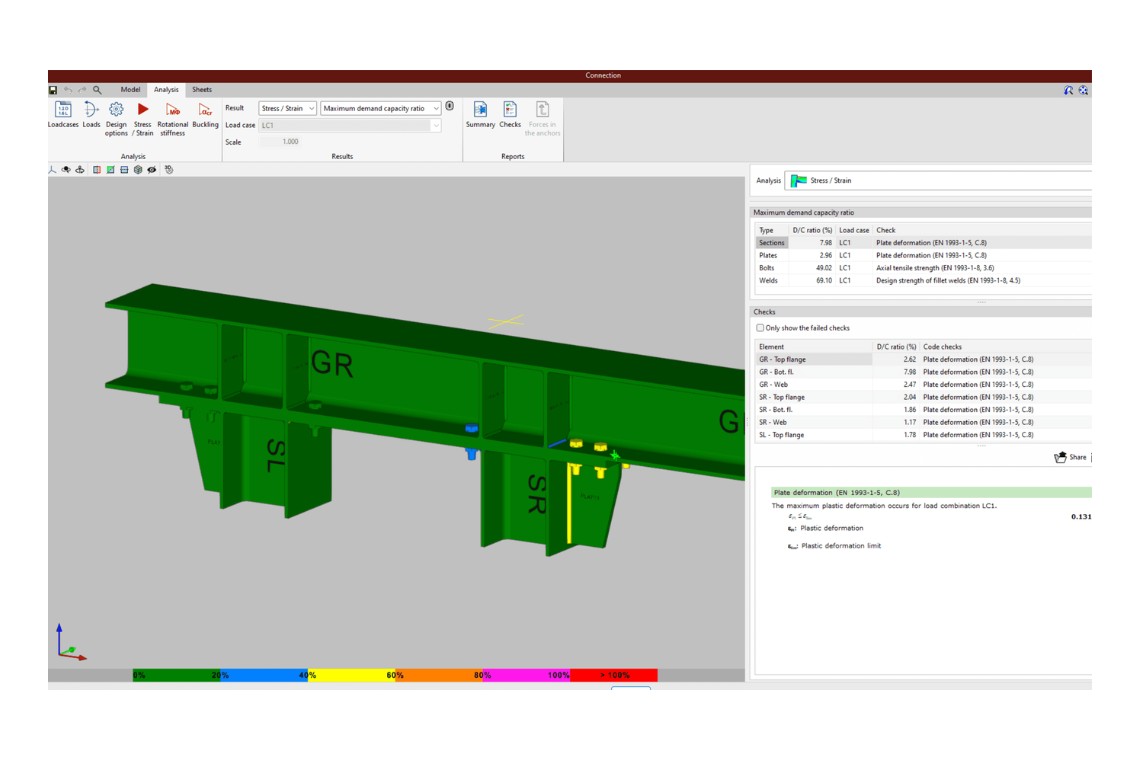The height and width of the screenshot is (760, 1140).
Task: Switch to the Model tab
Action: point(131,90)
